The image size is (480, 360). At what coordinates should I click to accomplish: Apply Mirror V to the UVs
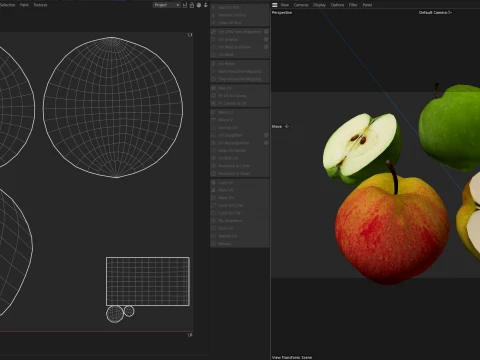point(239,120)
